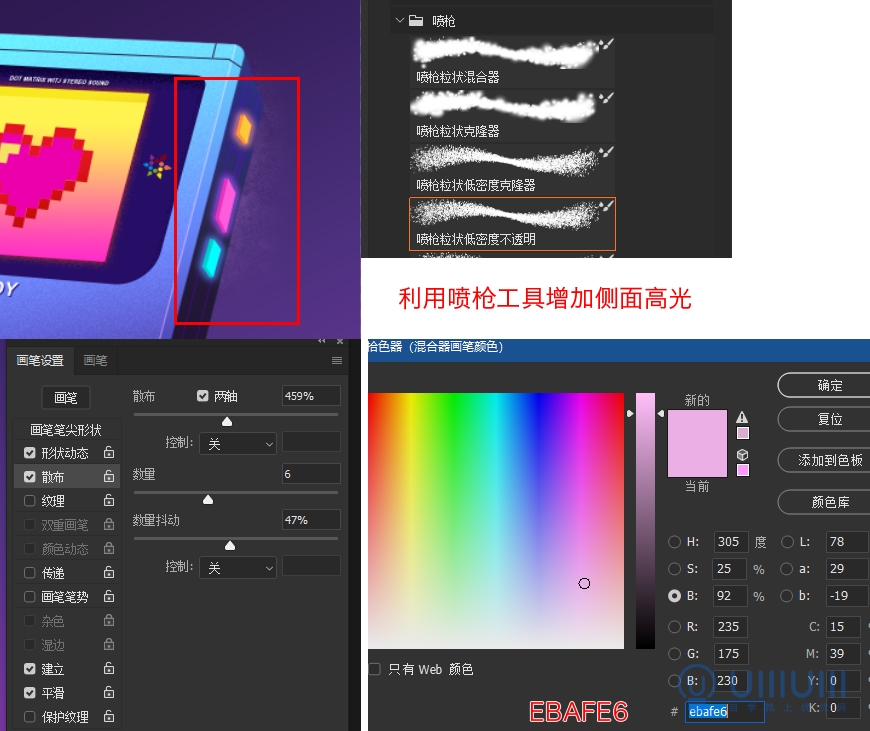The width and height of the screenshot is (870, 731).
Task: Select the 喷枪粒状克隆器 brush preset
Action: point(512,115)
